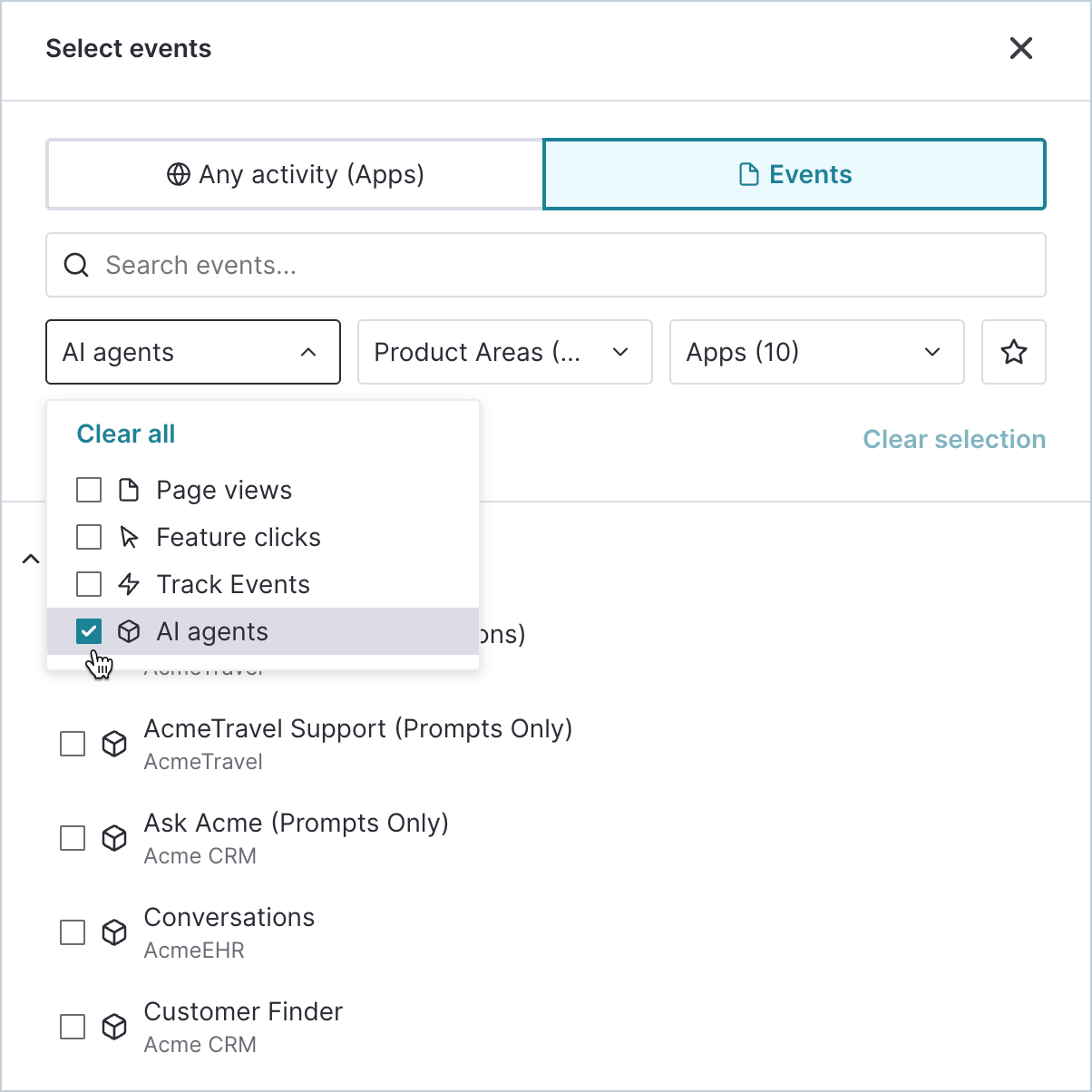Expand the Apps (10) dropdown
Screen dimensions: 1092x1092
pos(817,352)
